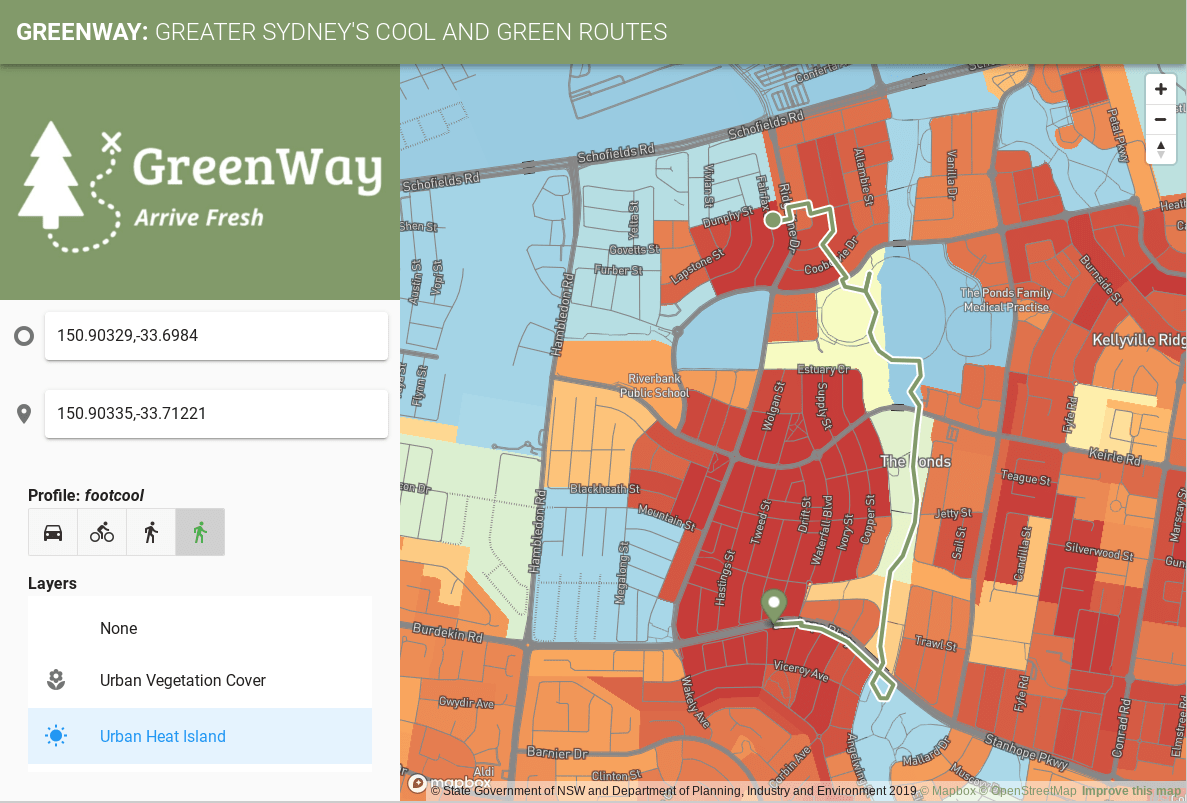Click the Stanhope Pkwy label
This screenshot has height=803, width=1187.
click(1027, 750)
